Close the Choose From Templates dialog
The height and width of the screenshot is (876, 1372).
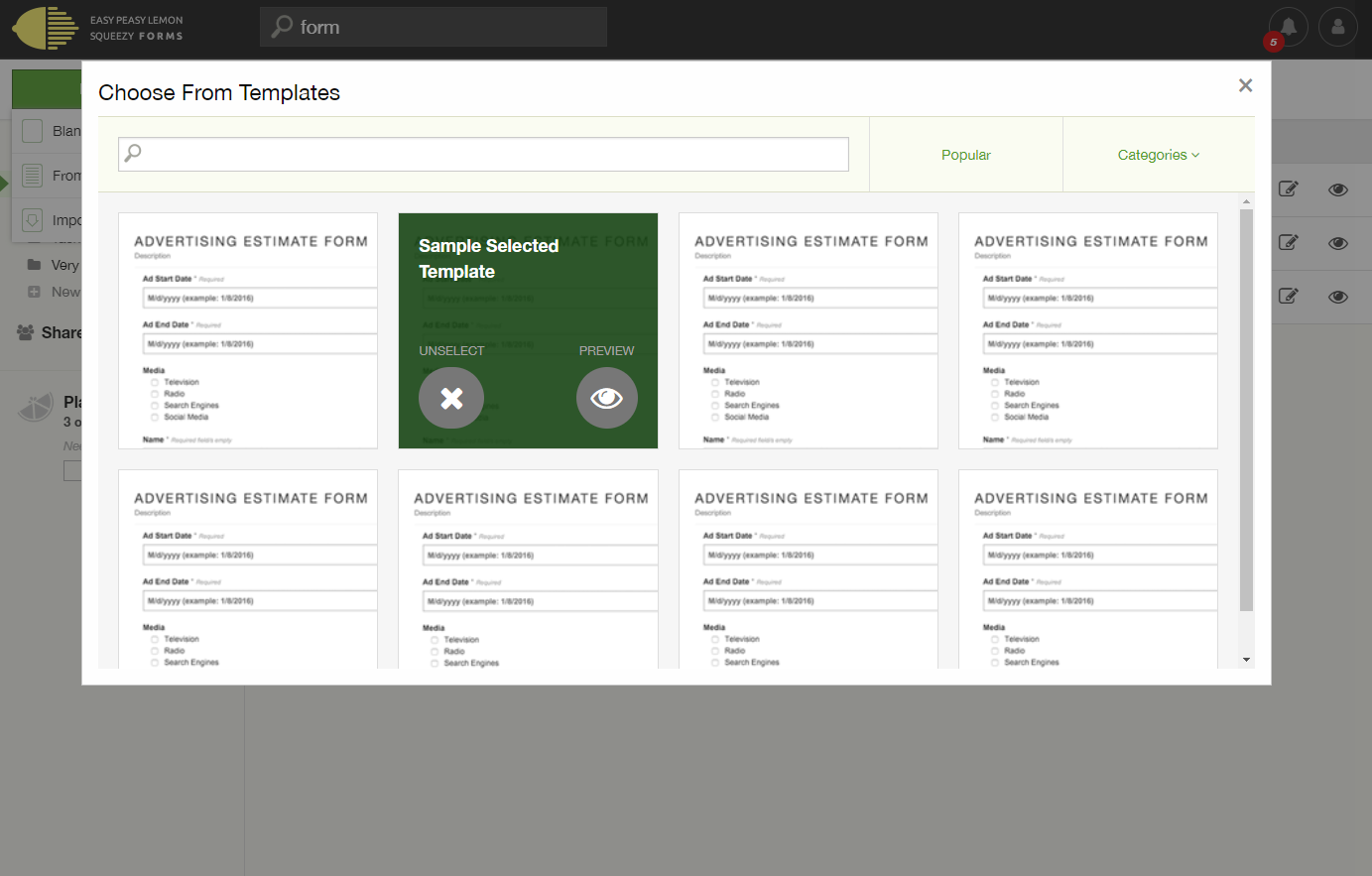[x=1245, y=85]
